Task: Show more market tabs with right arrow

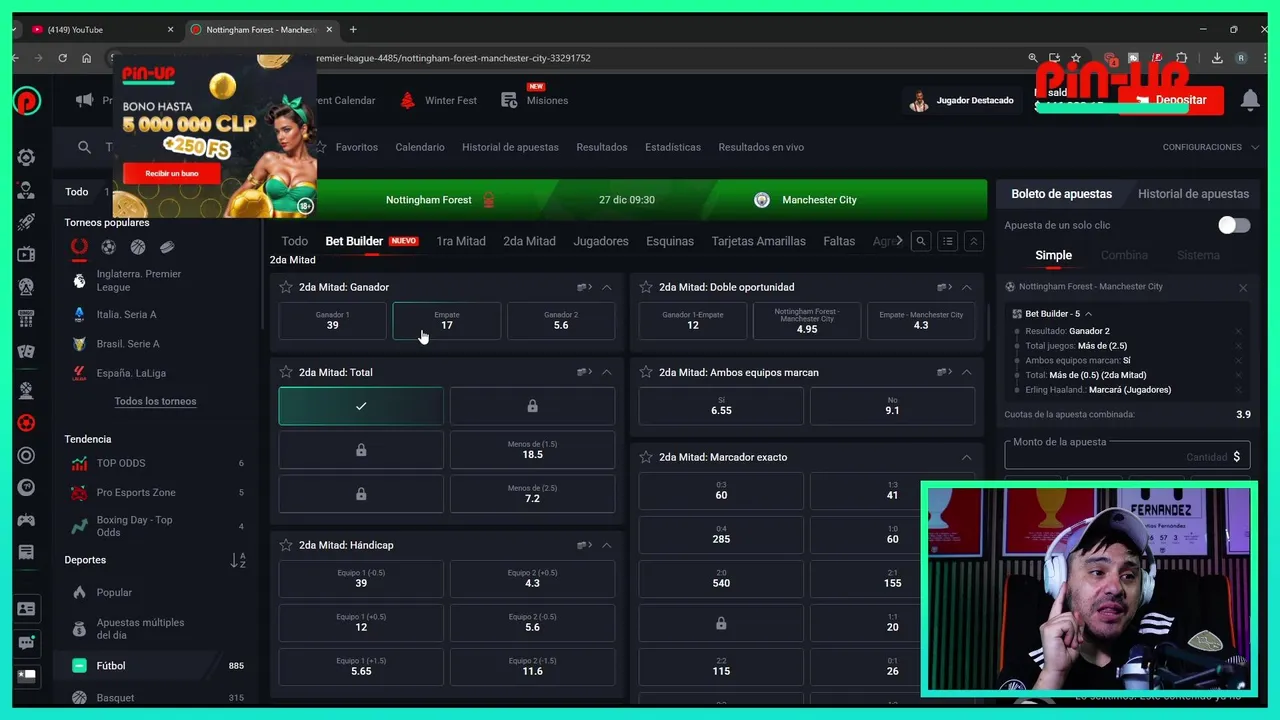Action: (x=899, y=241)
